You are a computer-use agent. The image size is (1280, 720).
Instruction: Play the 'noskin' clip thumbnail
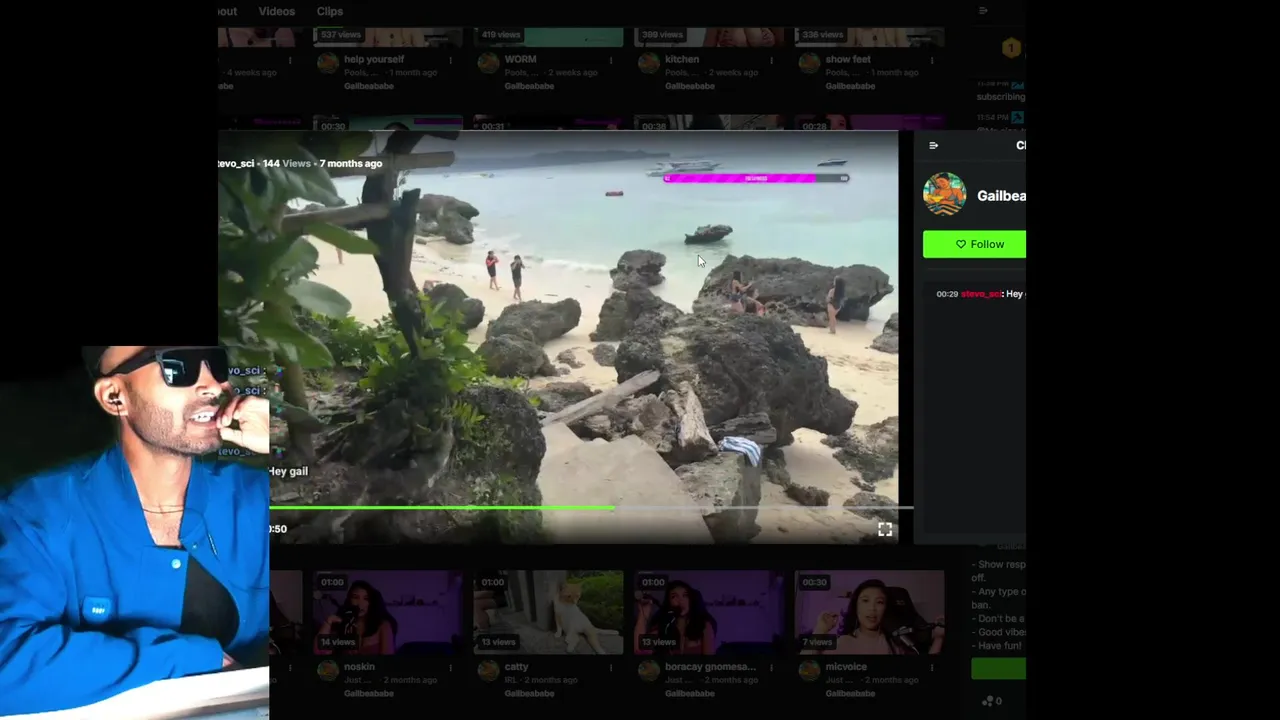tap(387, 613)
